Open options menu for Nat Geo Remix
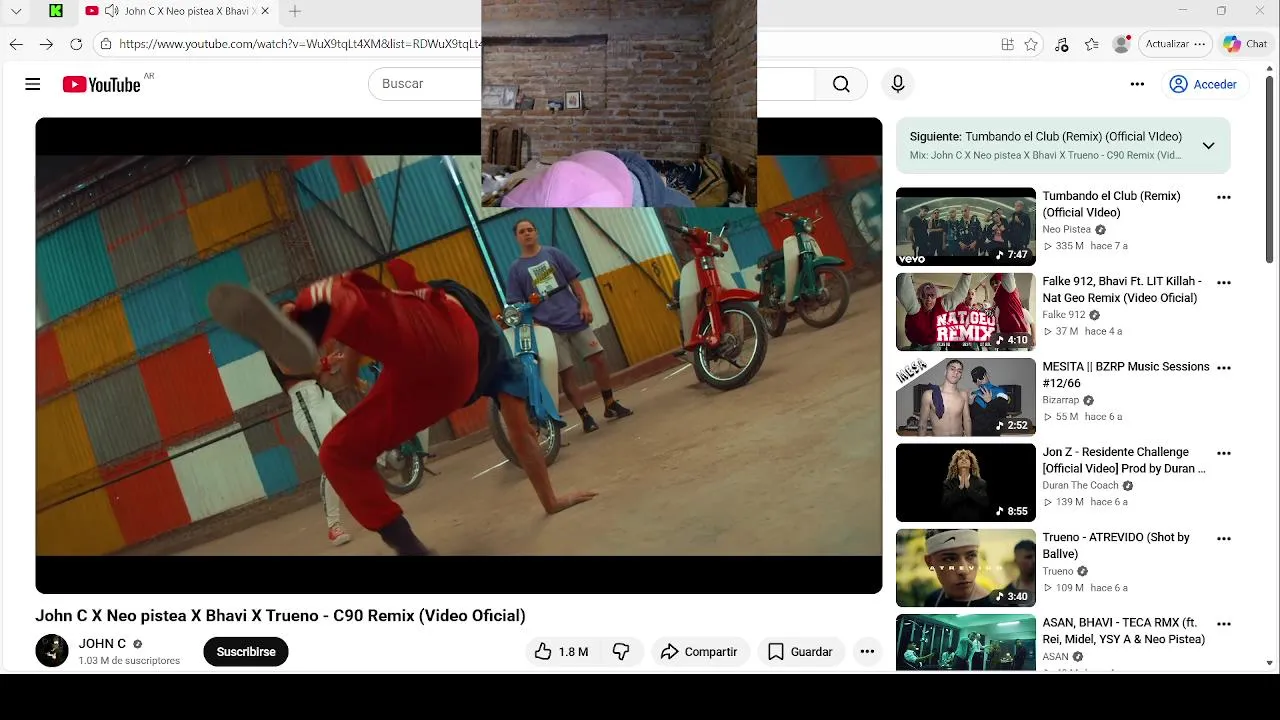The height and width of the screenshot is (720, 1280). 1223,283
